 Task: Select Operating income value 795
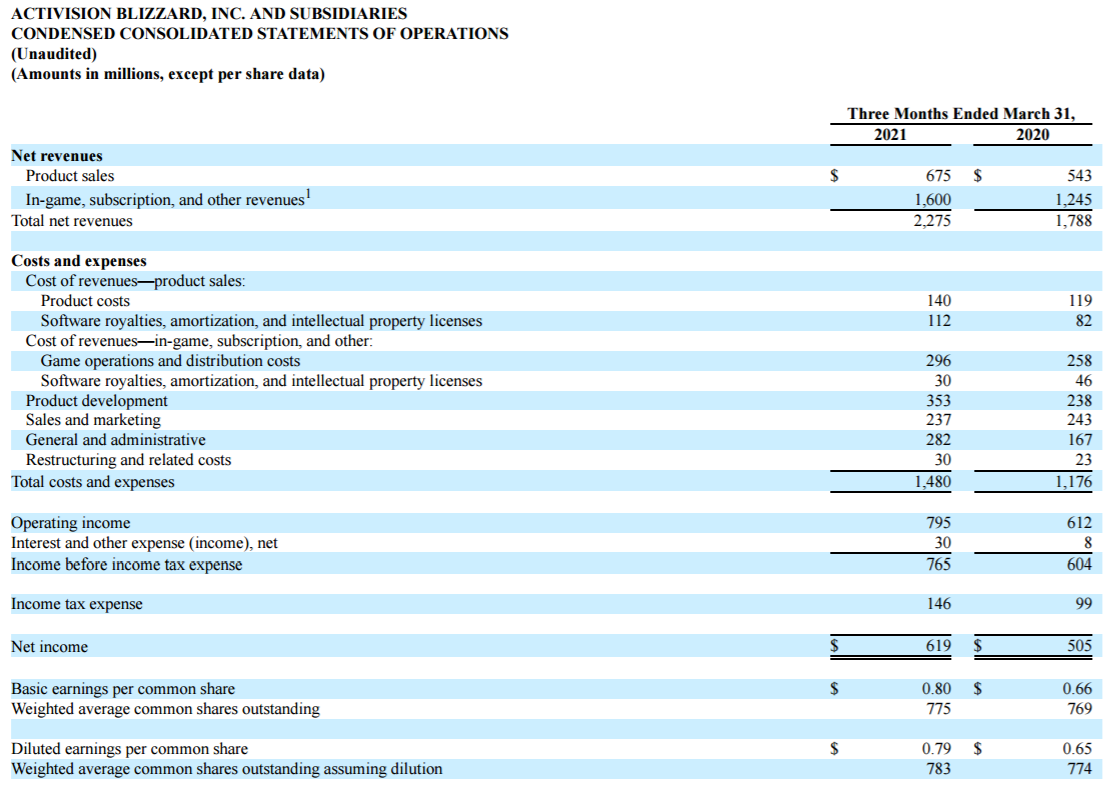coord(938,522)
